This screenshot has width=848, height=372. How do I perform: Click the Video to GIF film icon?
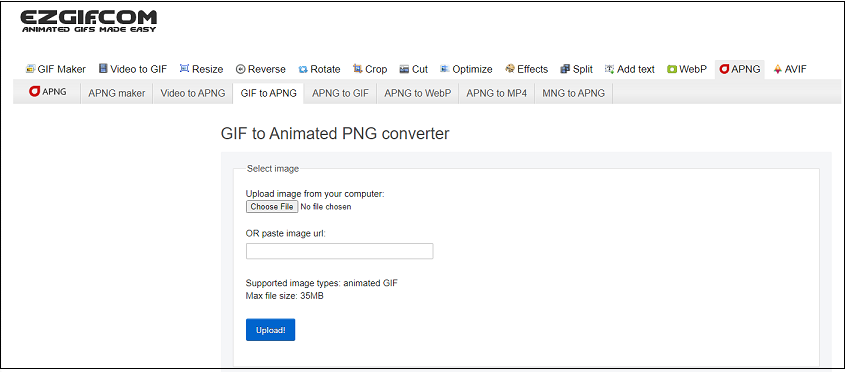(103, 69)
